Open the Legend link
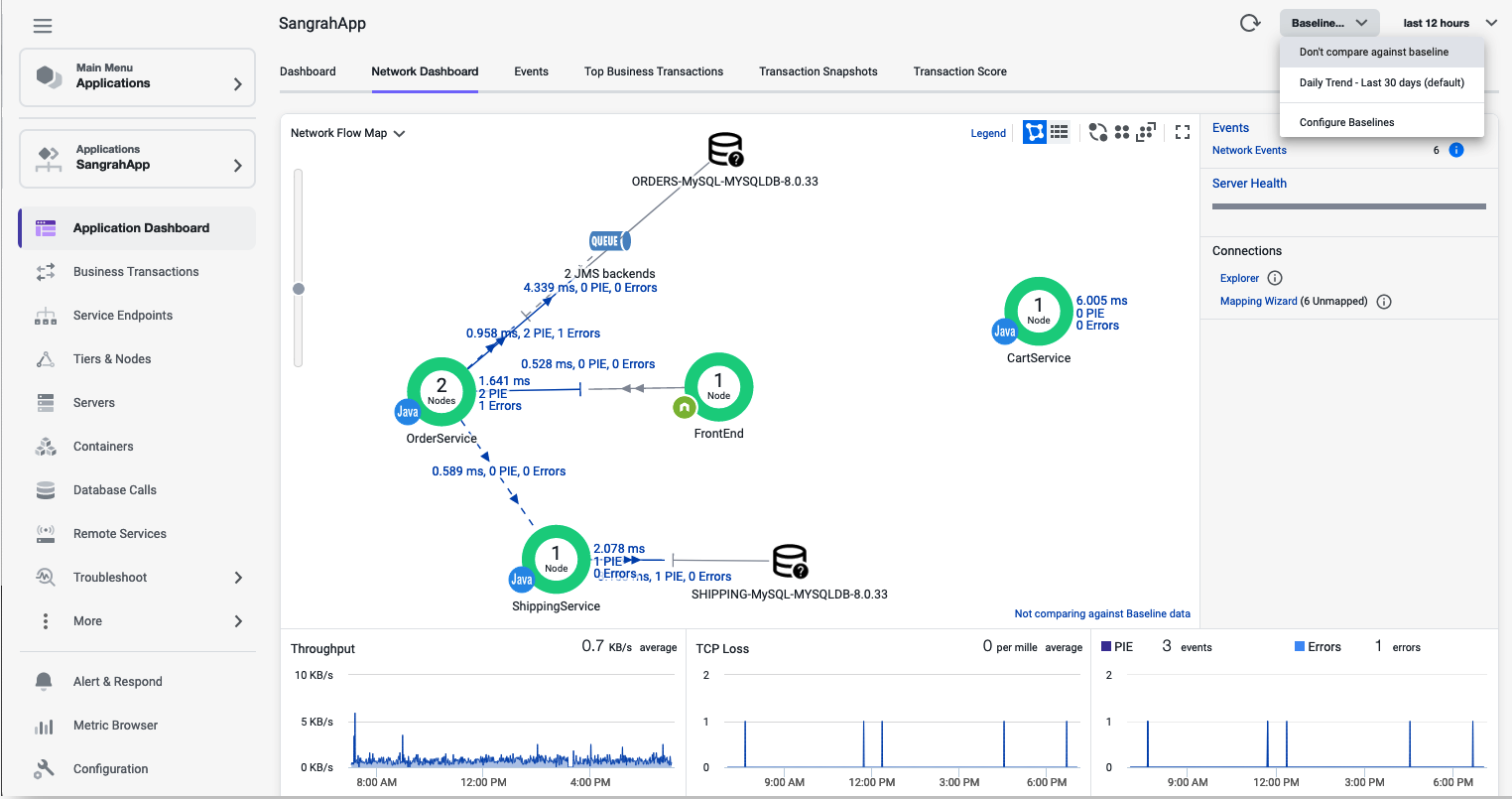This screenshot has height=799, width=1512. pos(988,133)
